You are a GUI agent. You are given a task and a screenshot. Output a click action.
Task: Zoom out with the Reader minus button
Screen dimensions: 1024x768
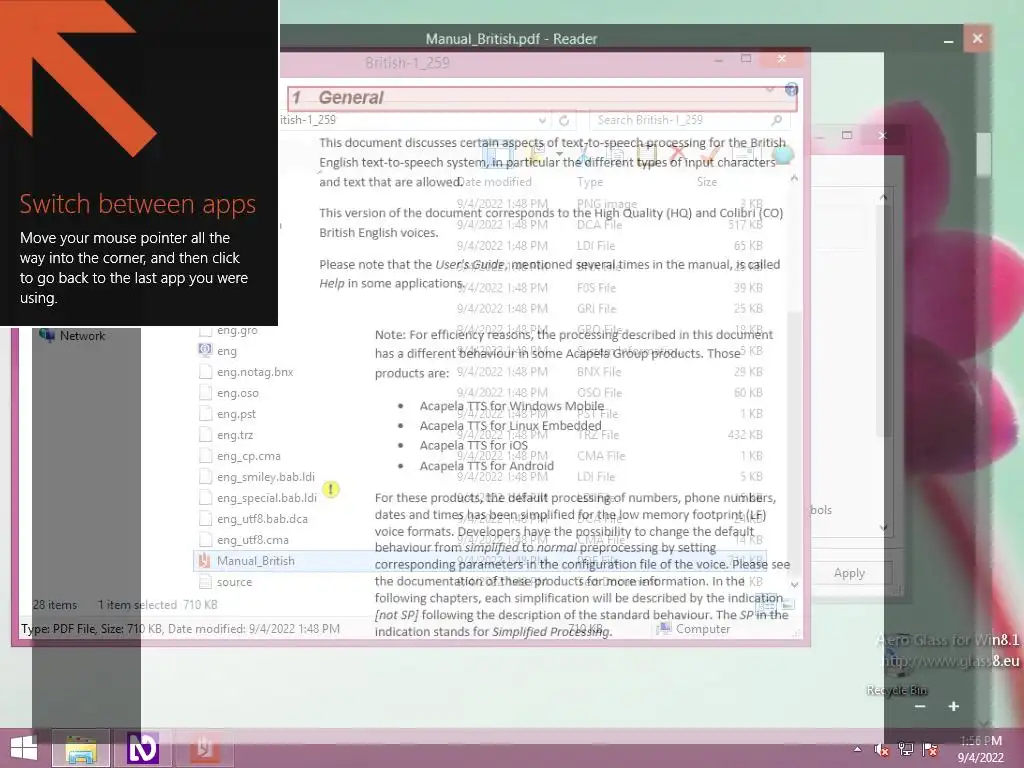pyautogui.click(x=920, y=707)
